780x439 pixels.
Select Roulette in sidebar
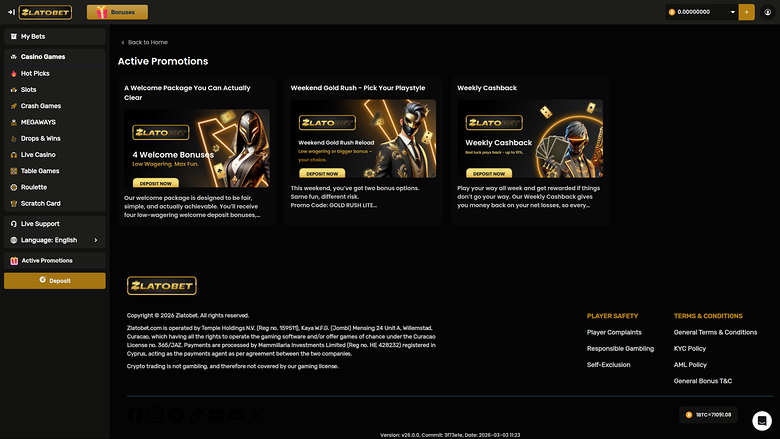tap(55, 187)
